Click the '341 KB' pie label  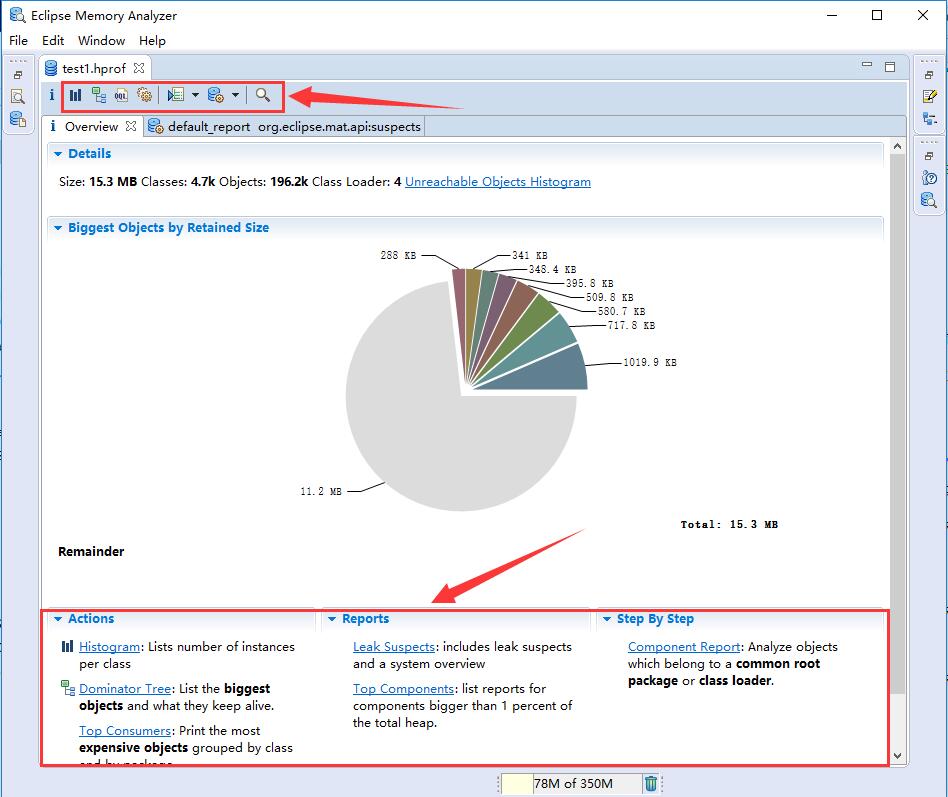click(x=530, y=256)
